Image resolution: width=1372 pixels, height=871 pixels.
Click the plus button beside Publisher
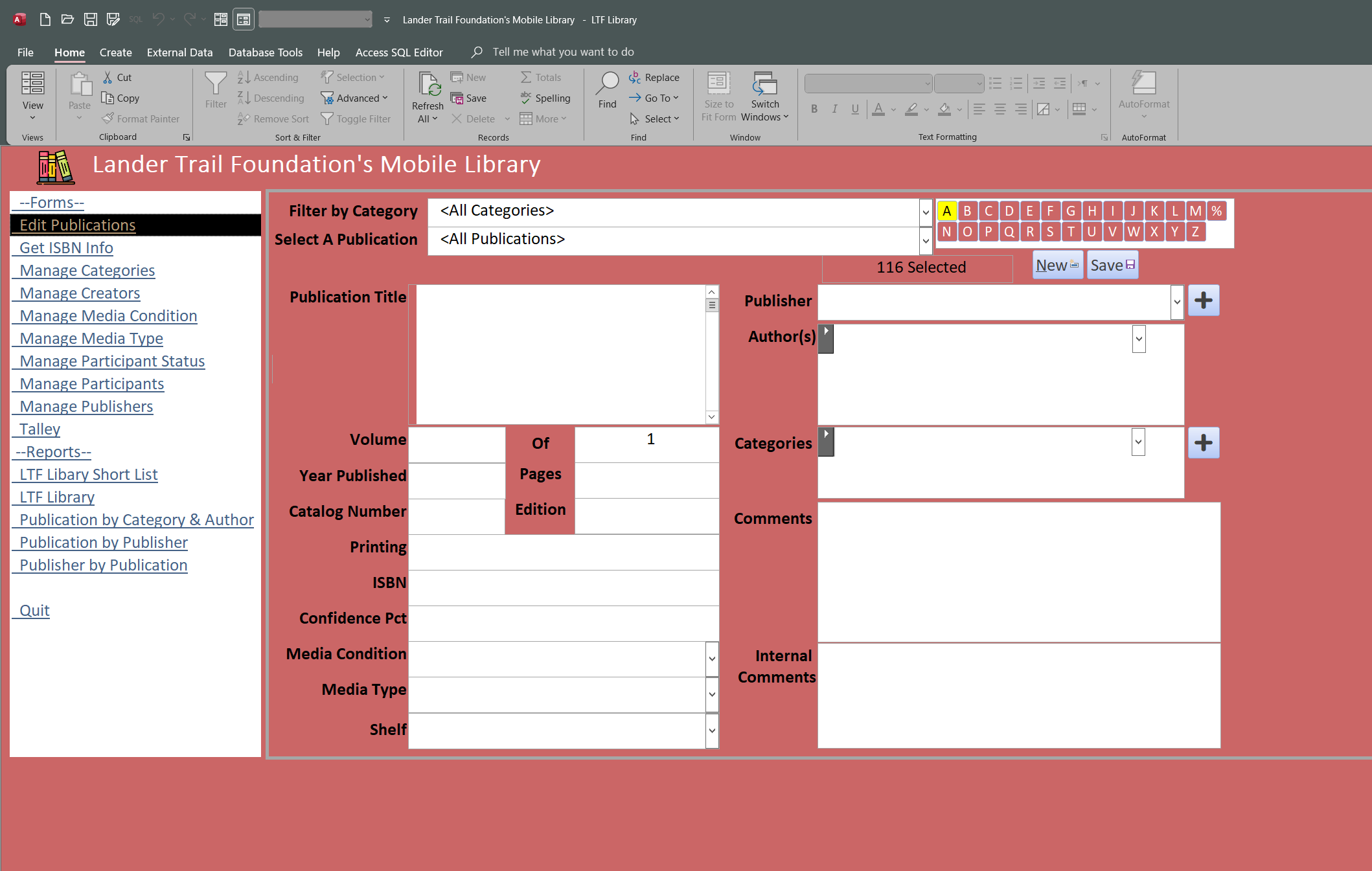coord(1204,300)
